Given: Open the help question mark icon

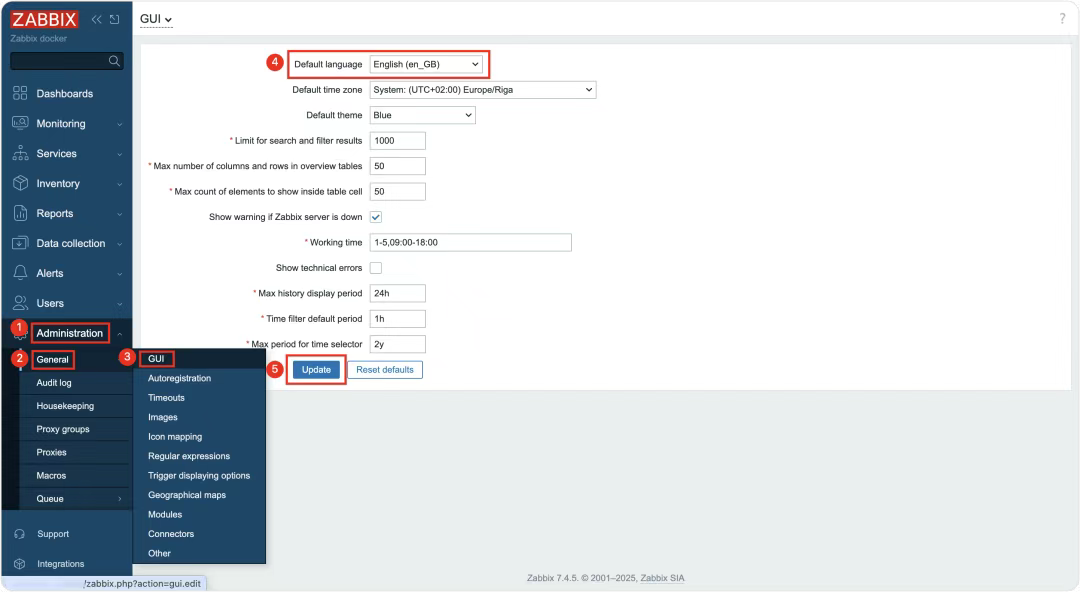Looking at the screenshot, I should point(1062,19).
